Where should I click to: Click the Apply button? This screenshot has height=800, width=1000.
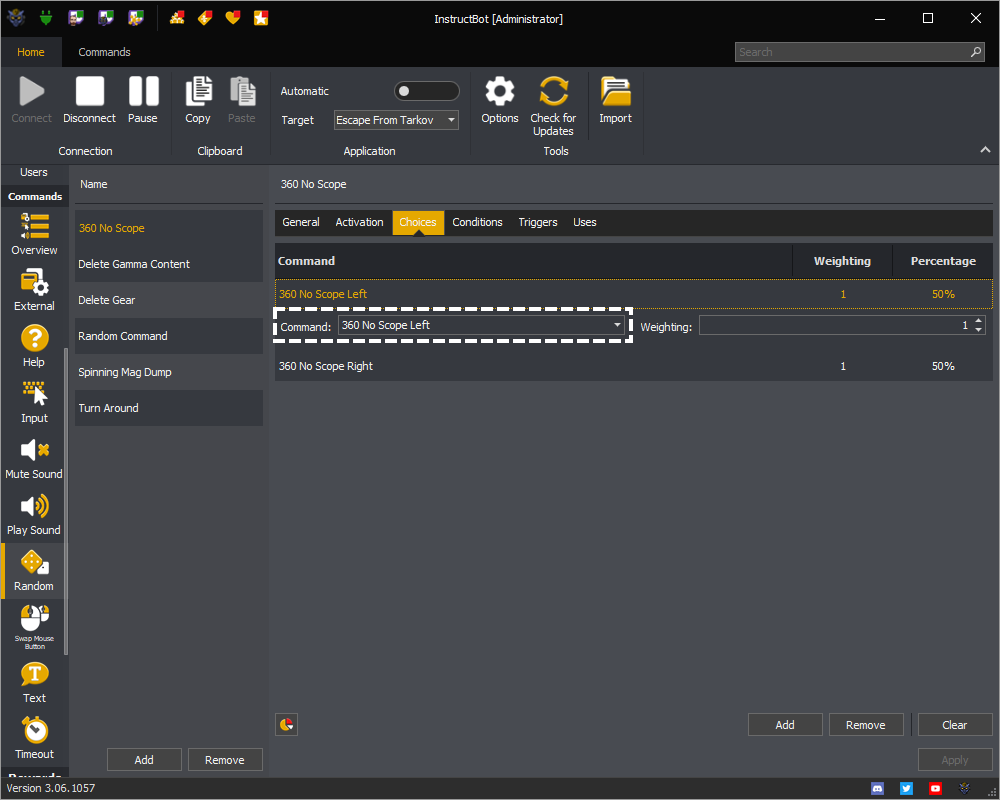tap(955, 760)
